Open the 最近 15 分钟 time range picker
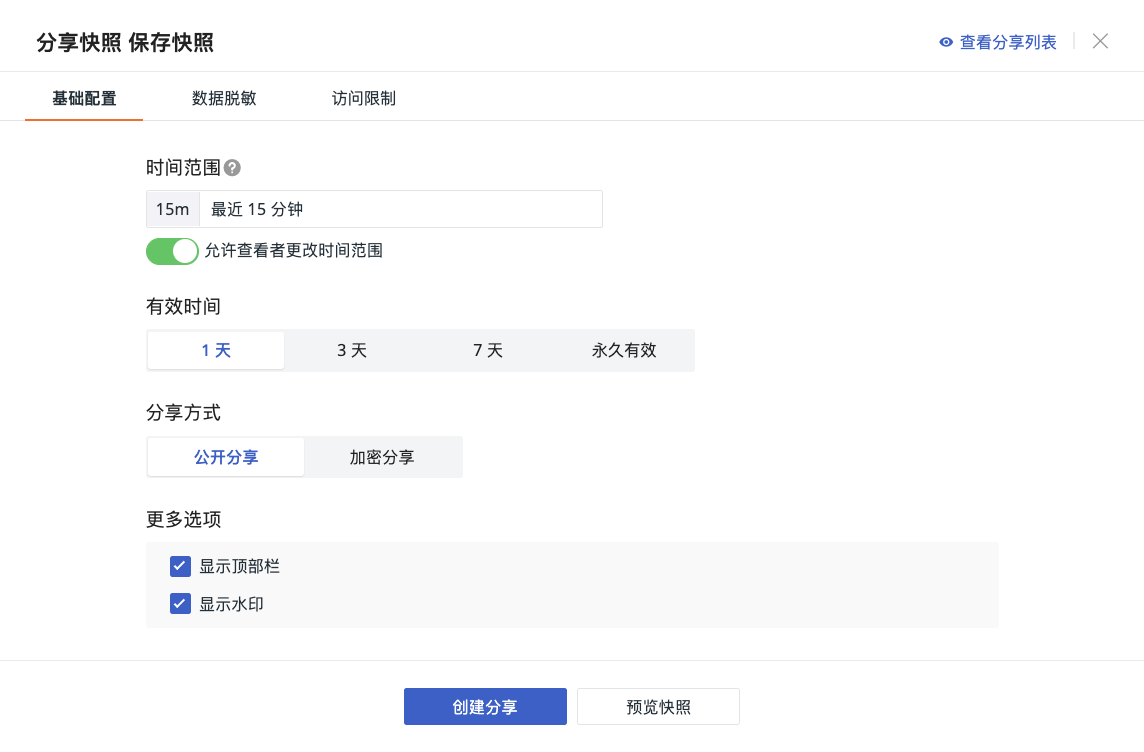The height and width of the screenshot is (752, 1144). click(401, 209)
